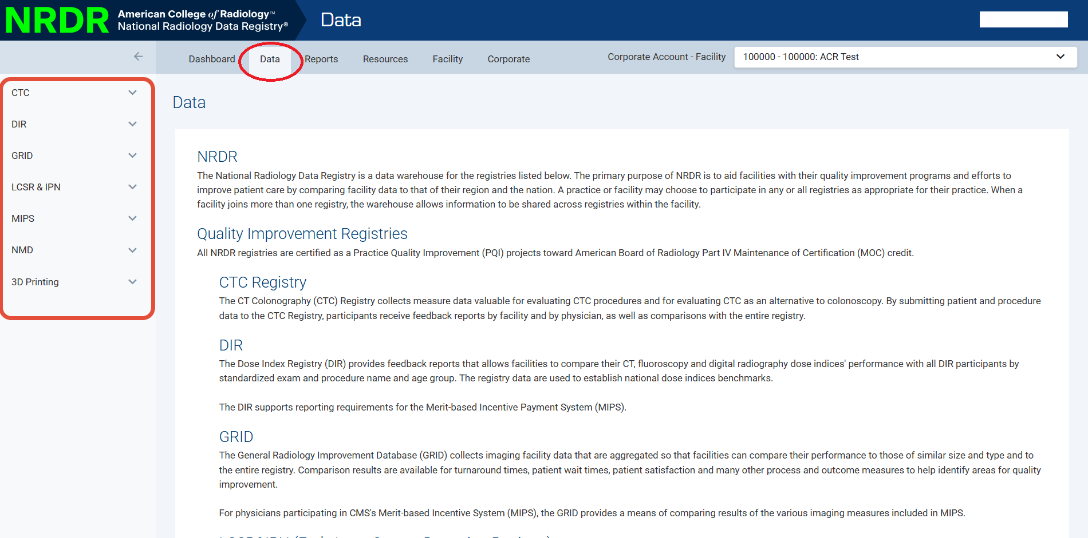Collapse sidebar with the back arrow

pos(139,57)
